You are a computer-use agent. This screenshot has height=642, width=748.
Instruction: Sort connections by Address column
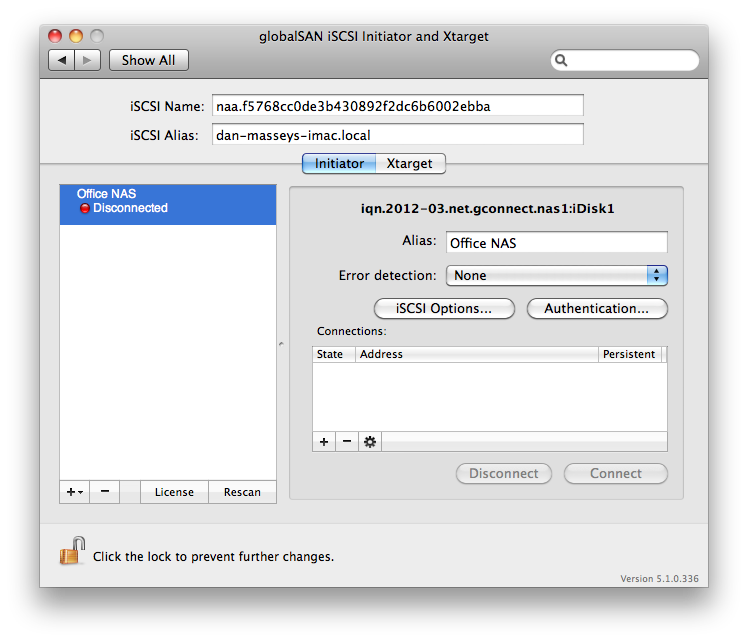477,354
